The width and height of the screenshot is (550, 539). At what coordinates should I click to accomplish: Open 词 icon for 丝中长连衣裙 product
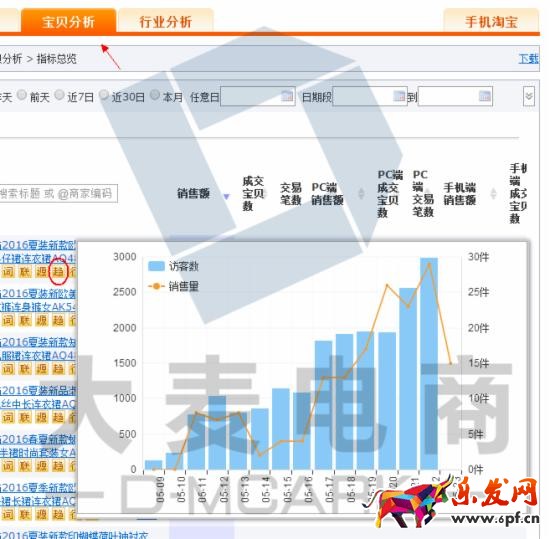coord(8,417)
